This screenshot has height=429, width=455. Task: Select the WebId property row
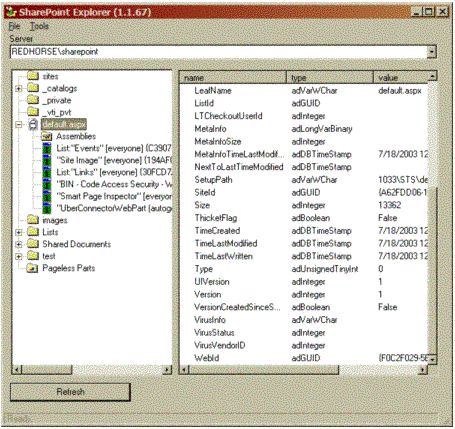(x=304, y=358)
